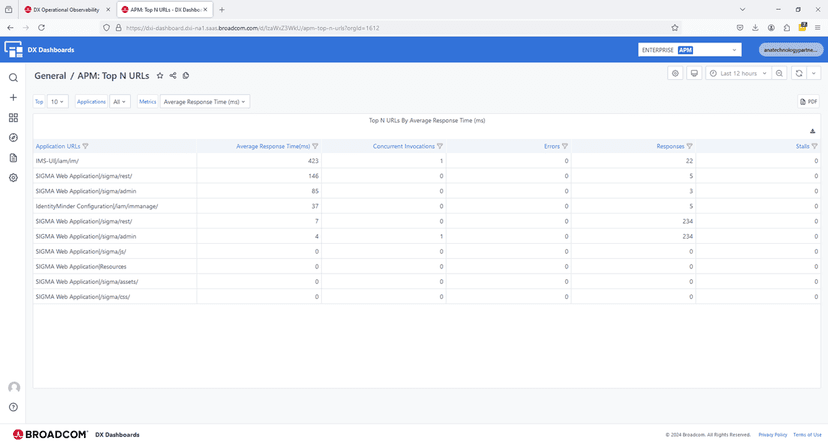Click the share dashboard icon

point(173,76)
